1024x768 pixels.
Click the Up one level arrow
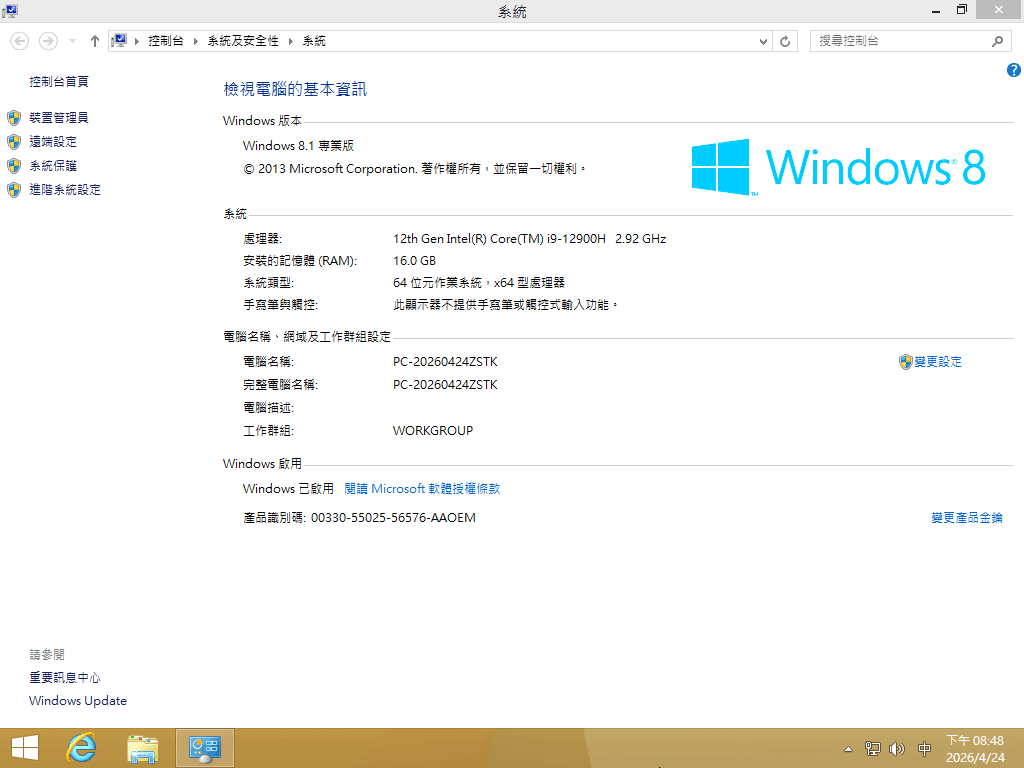tap(95, 41)
